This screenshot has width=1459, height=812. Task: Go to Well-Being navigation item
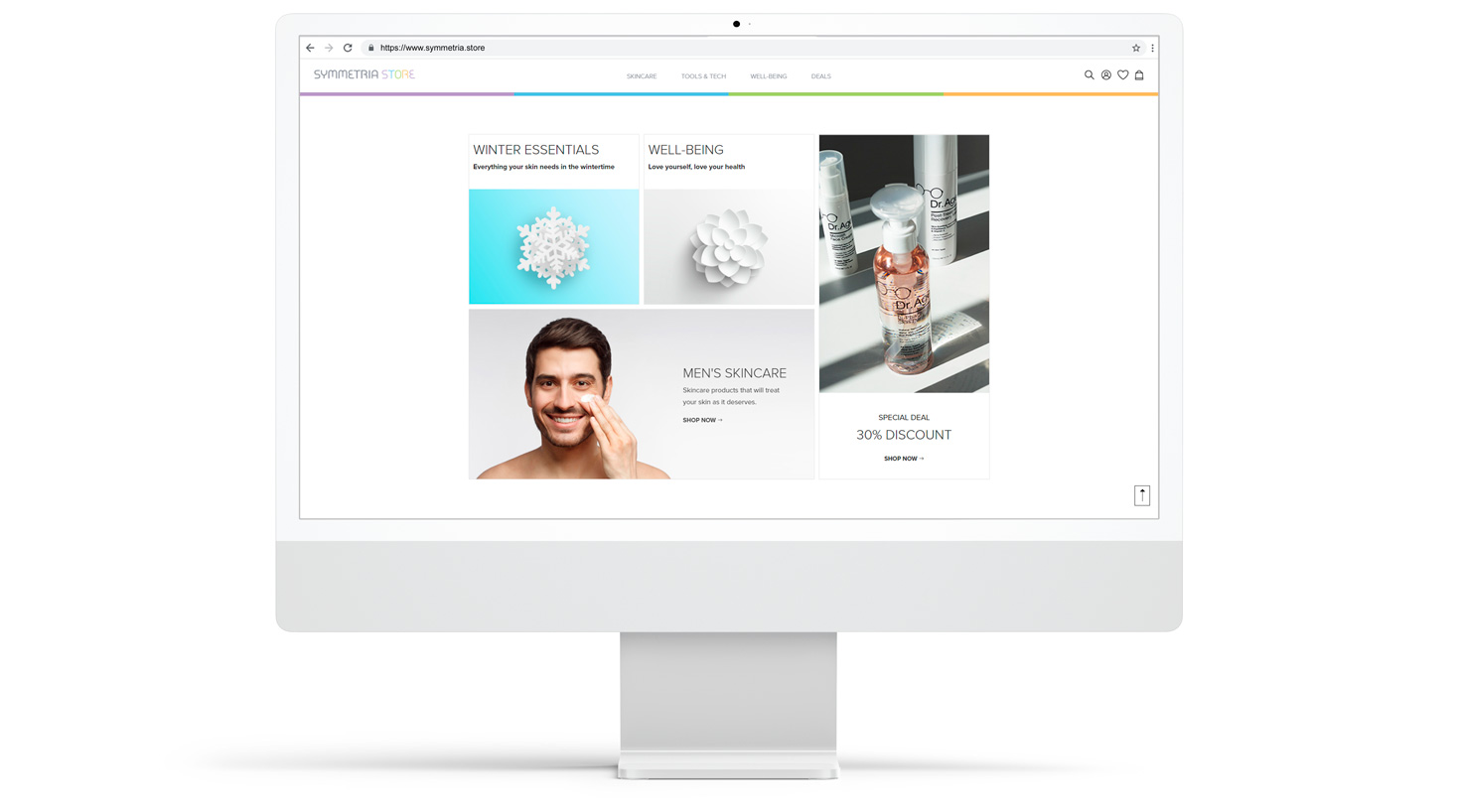point(768,76)
